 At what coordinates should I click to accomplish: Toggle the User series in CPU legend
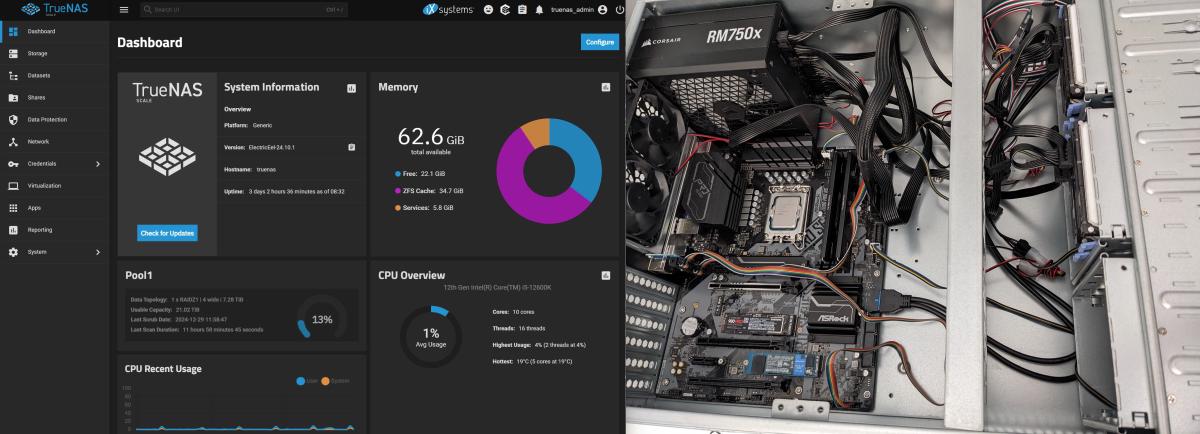pos(307,380)
